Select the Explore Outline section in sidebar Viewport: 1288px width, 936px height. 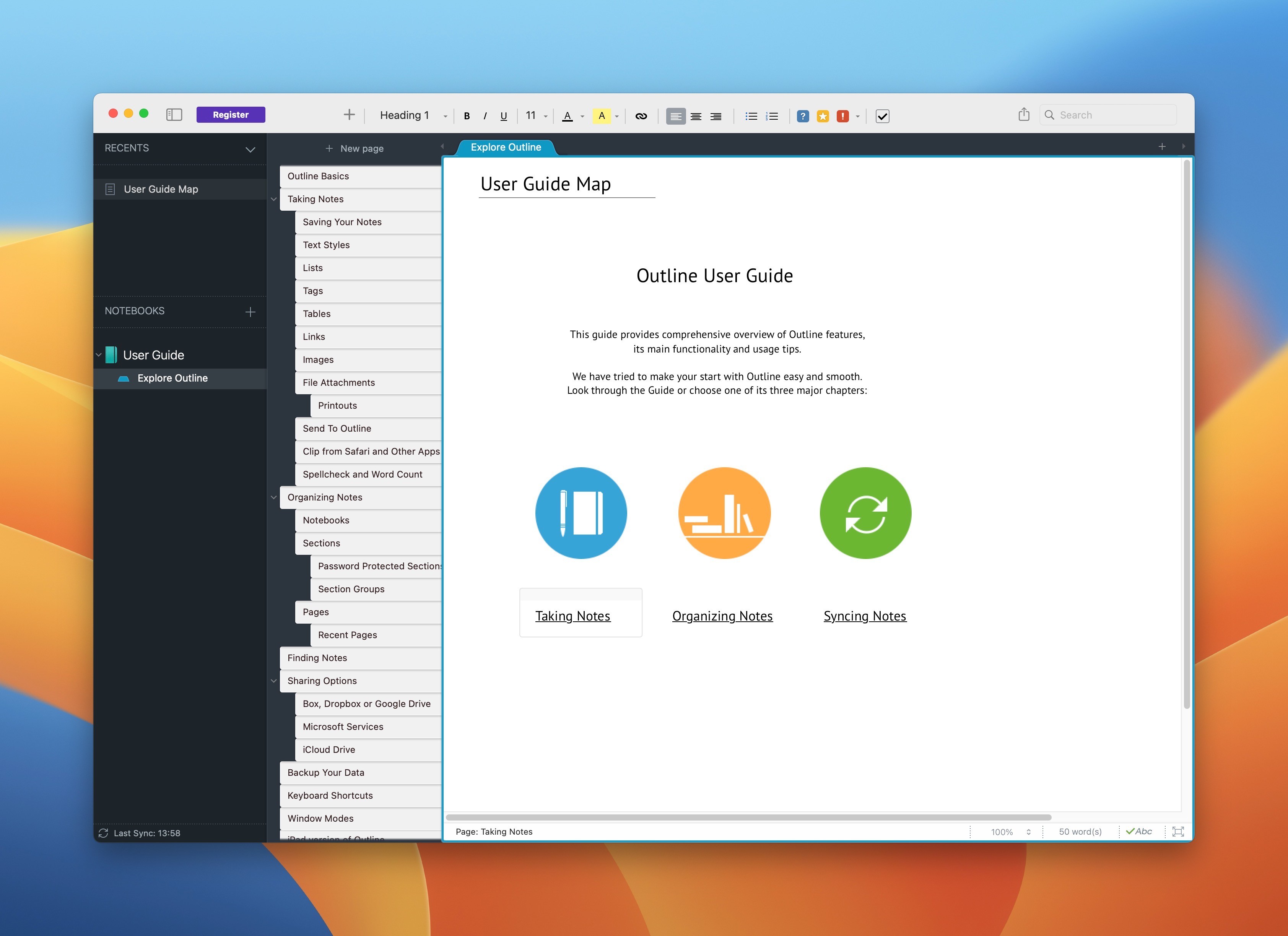click(x=180, y=378)
